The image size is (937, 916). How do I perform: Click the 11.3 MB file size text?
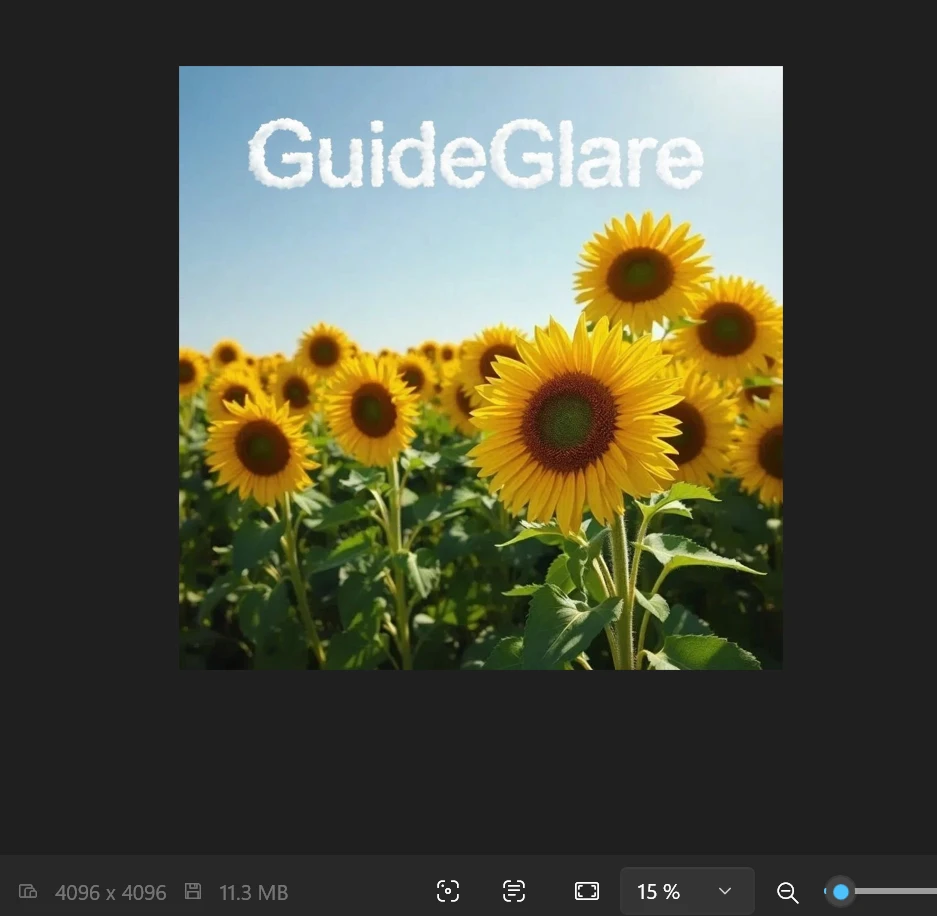point(253,892)
